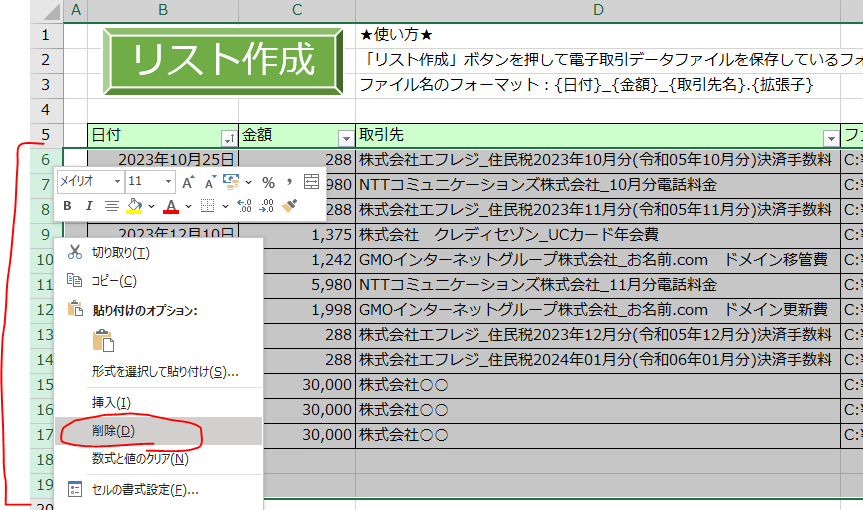Click amount cell 1,998

309,310
